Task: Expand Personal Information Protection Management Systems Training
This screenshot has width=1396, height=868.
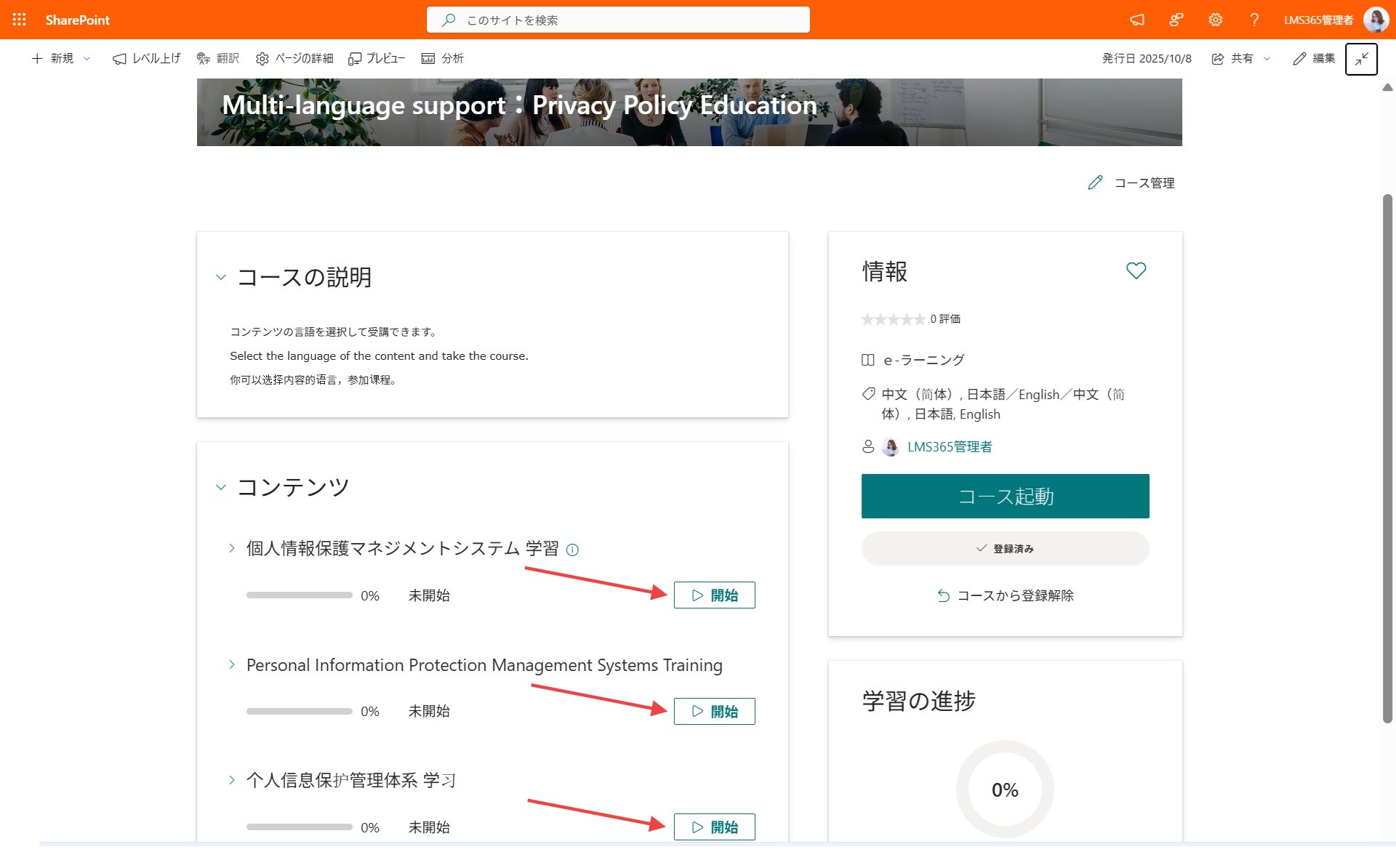Action: (231, 664)
